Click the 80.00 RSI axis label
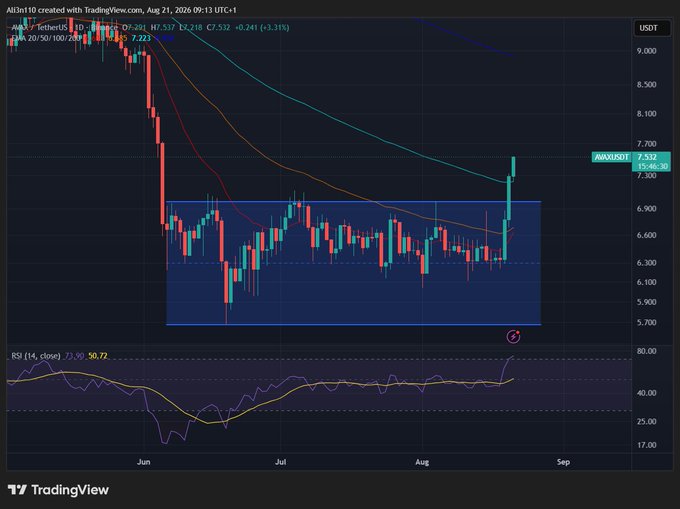This screenshot has width=680, height=509. pos(647,351)
